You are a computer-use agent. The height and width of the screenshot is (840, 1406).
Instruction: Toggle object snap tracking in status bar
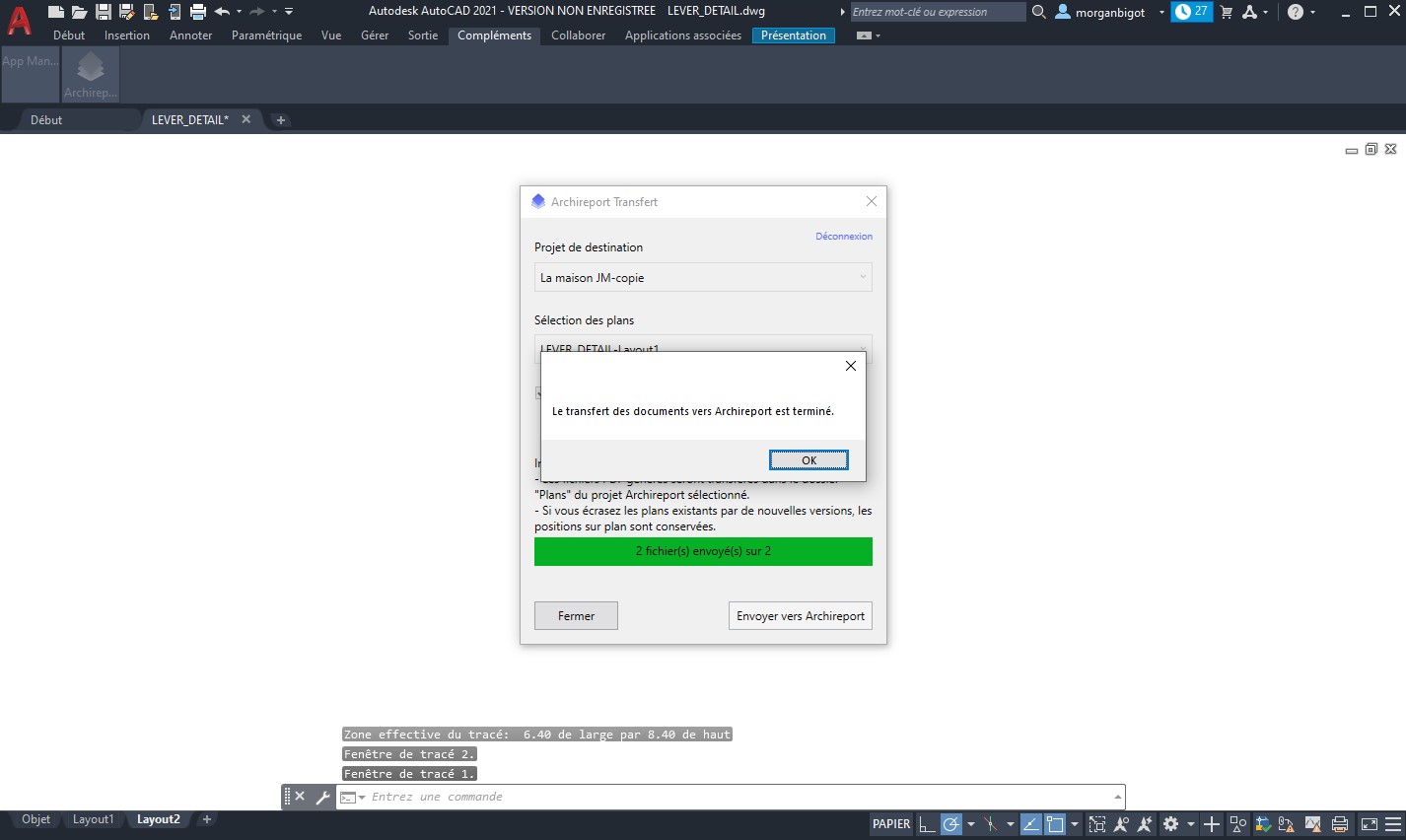(1030, 824)
